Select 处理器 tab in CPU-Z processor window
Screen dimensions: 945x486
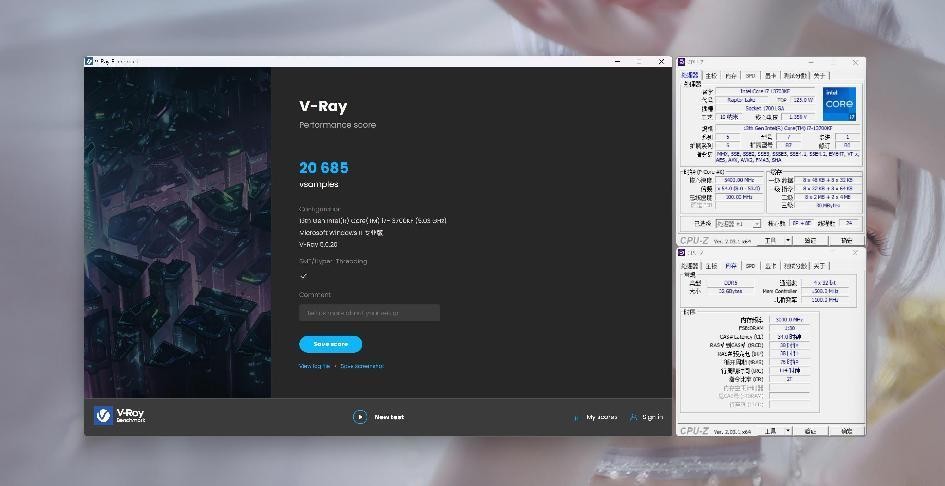click(690, 75)
